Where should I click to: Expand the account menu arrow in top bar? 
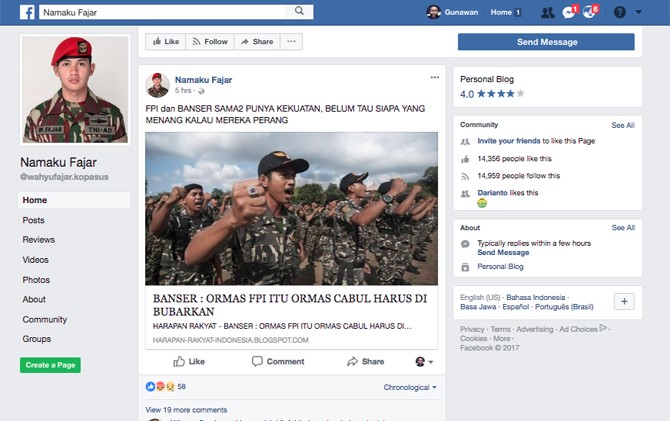pos(638,12)
